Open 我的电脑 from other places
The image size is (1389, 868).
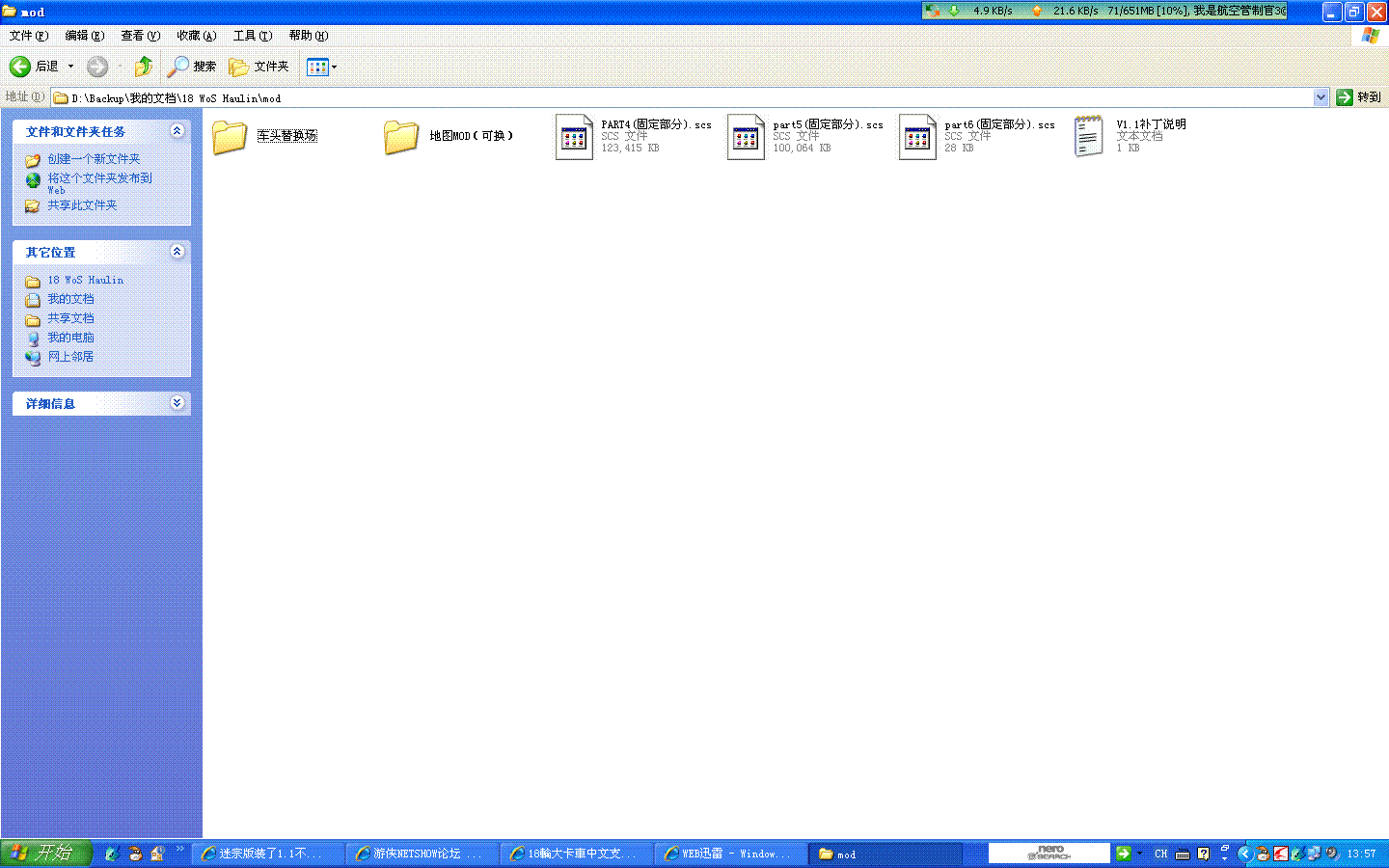[70, 338]
